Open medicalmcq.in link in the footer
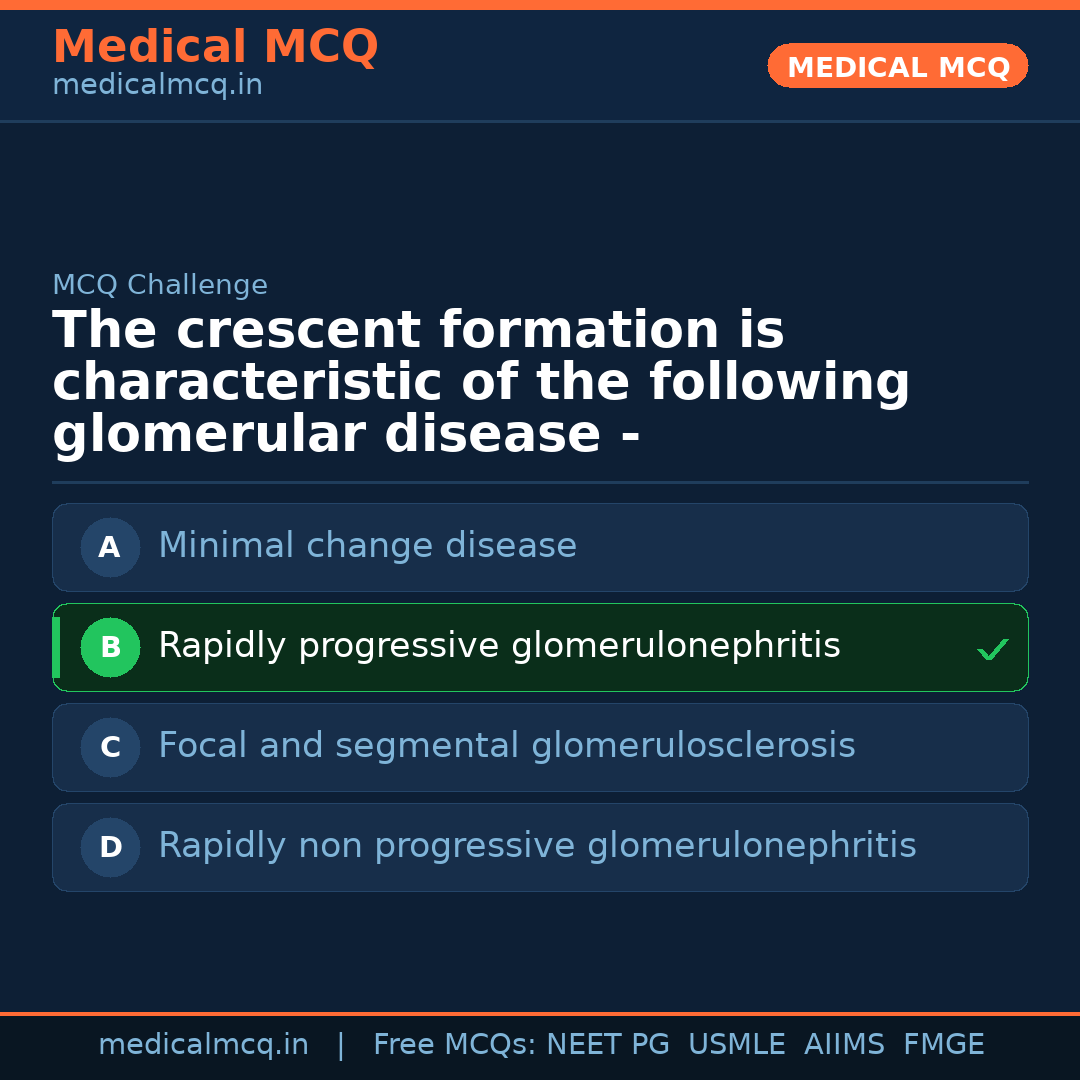This screenshot has height=1080, width=1080. [x=203, y=1045]
